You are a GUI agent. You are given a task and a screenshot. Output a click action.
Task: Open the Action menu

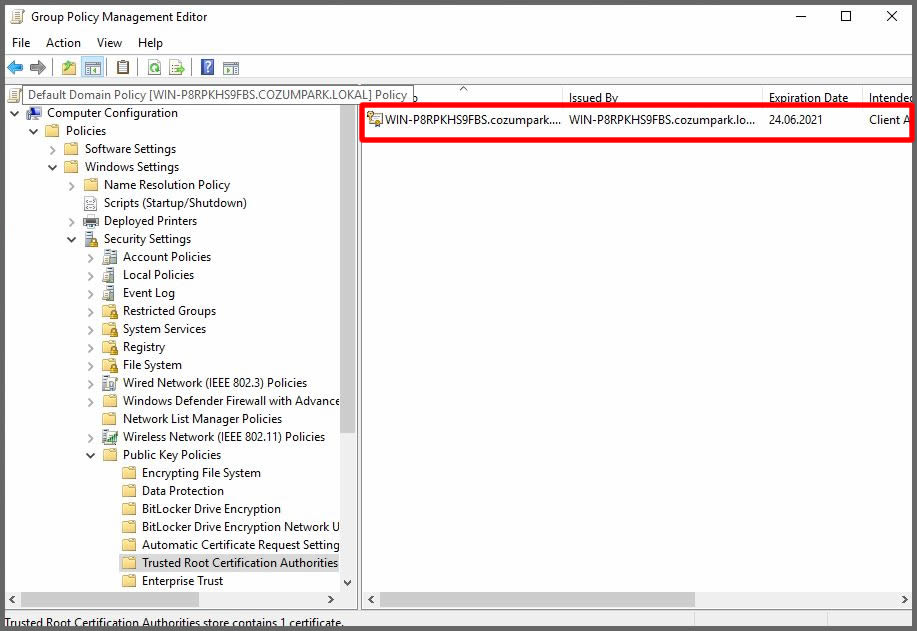pos(63,43)
